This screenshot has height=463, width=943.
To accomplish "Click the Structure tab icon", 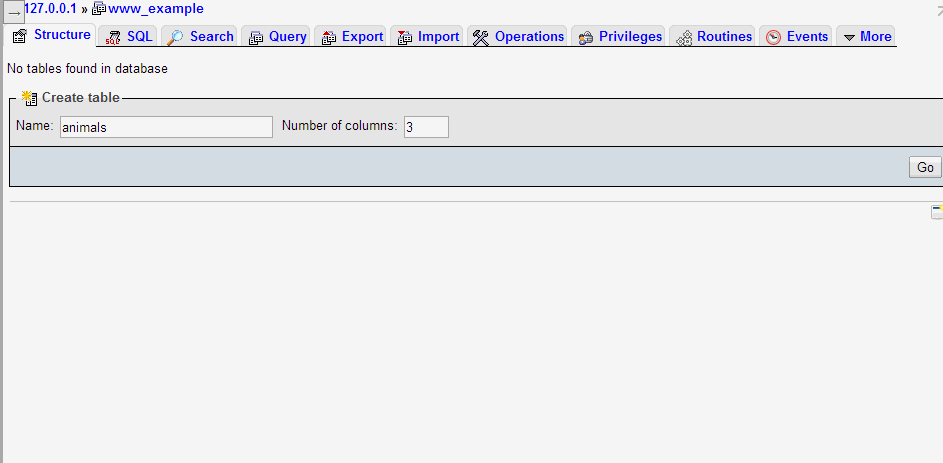I will (x=19, y=36).
